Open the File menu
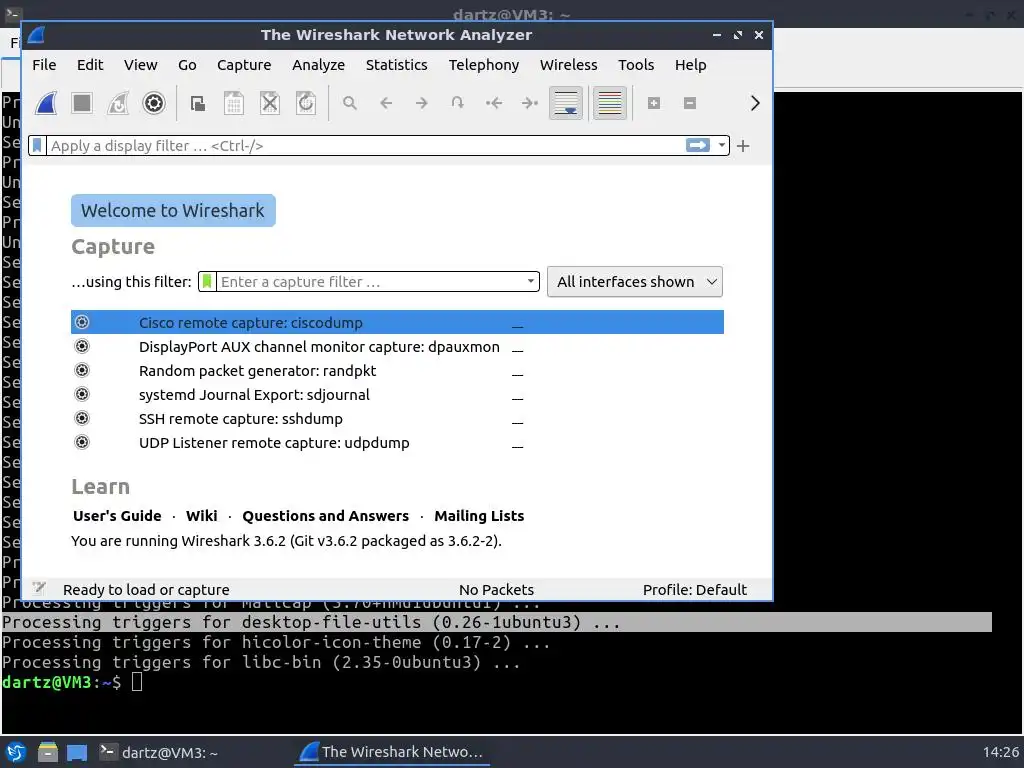1024x768 pixels. point(44,65)
